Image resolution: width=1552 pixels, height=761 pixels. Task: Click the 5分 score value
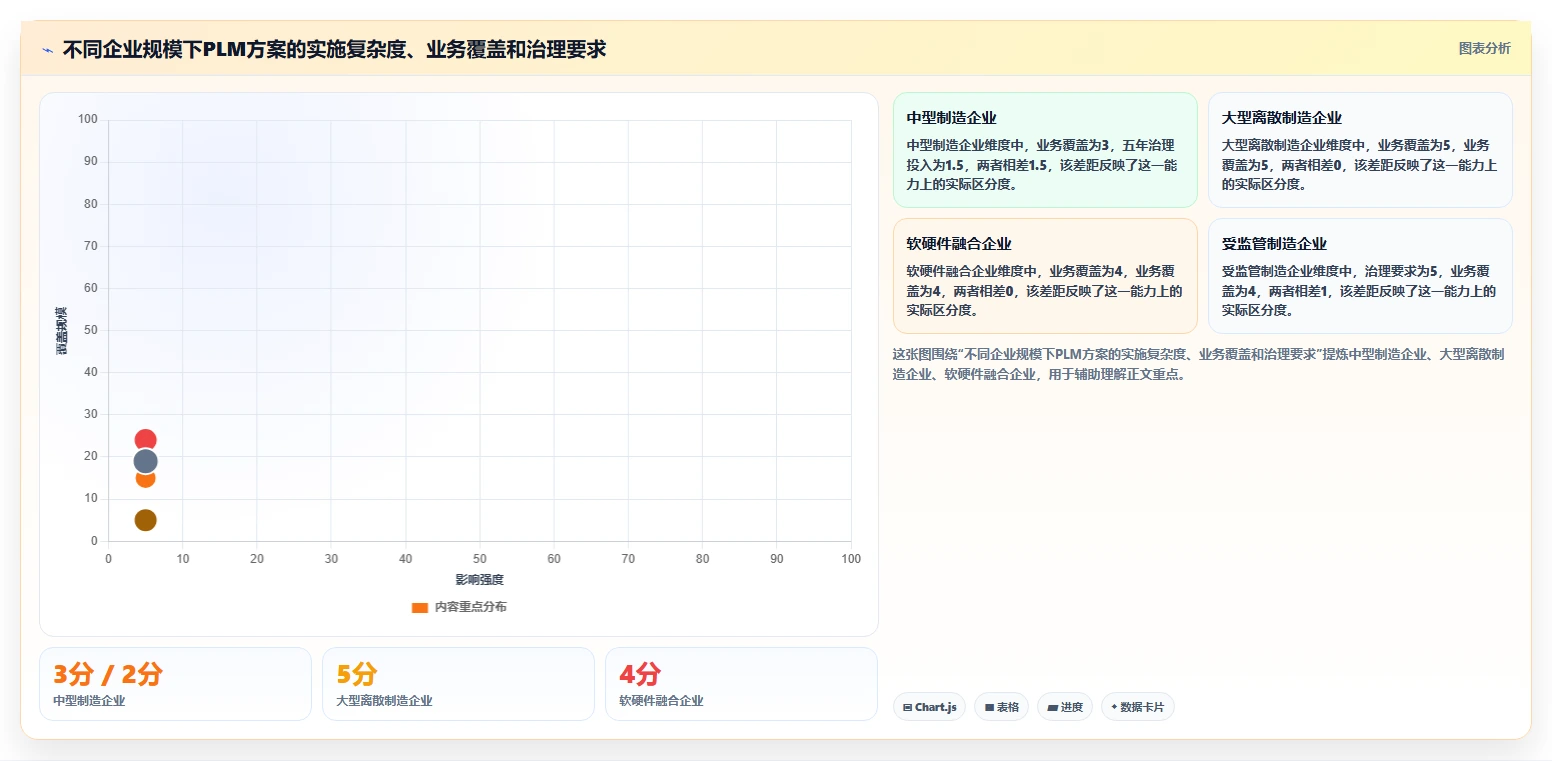pos(357,675)
